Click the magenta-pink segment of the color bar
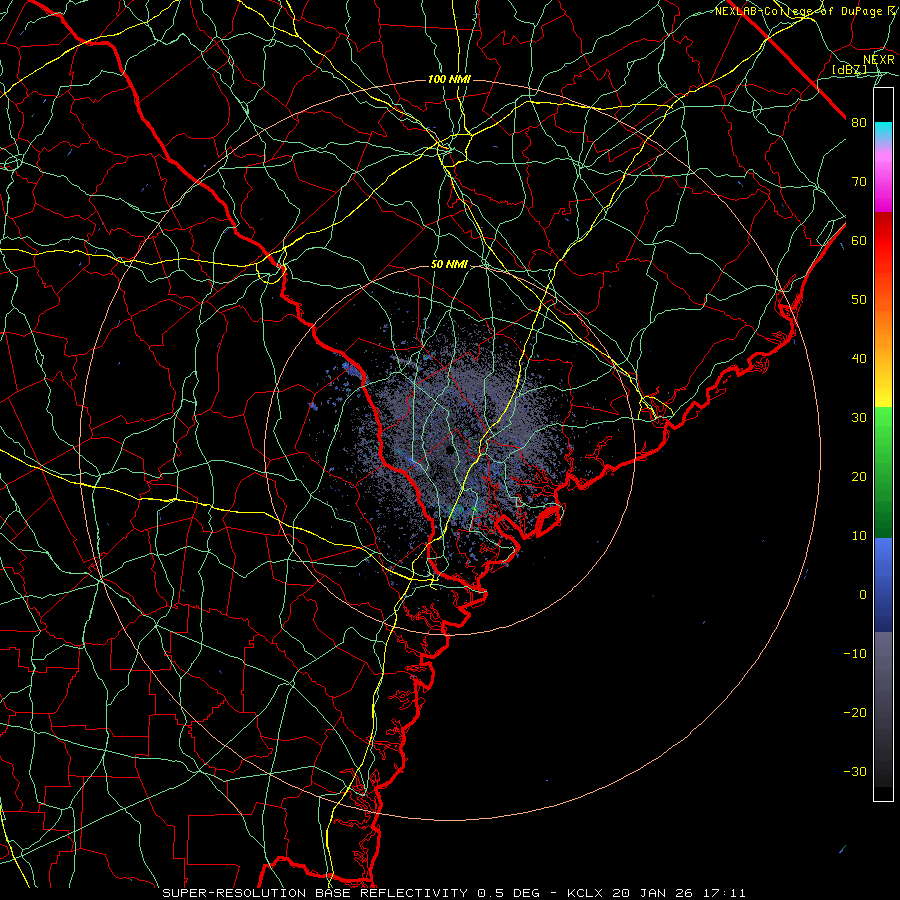The width and height of the screenshot is (900, 900). tap(883, 178)
